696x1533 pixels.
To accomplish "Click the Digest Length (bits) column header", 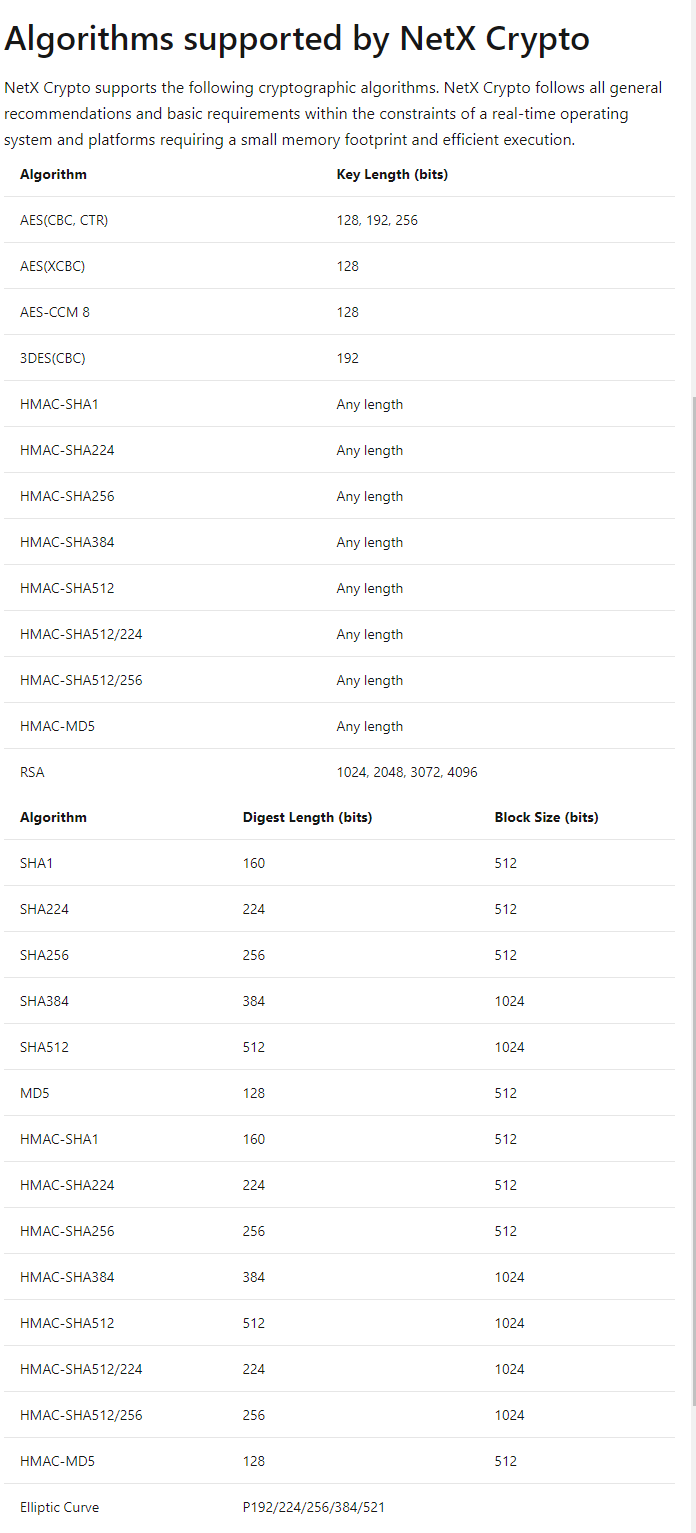I will tap(307, 817).
